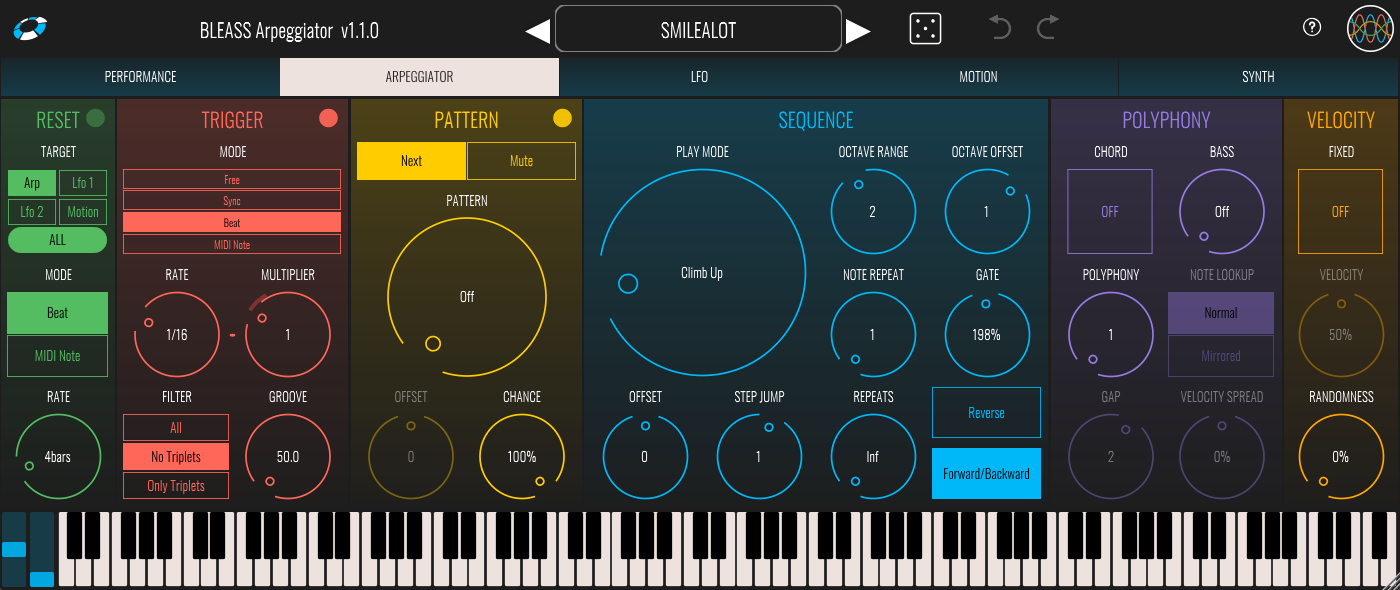Toggle the Pattern section power indicator
The image size is (1400, 590).
pos(562,119)
